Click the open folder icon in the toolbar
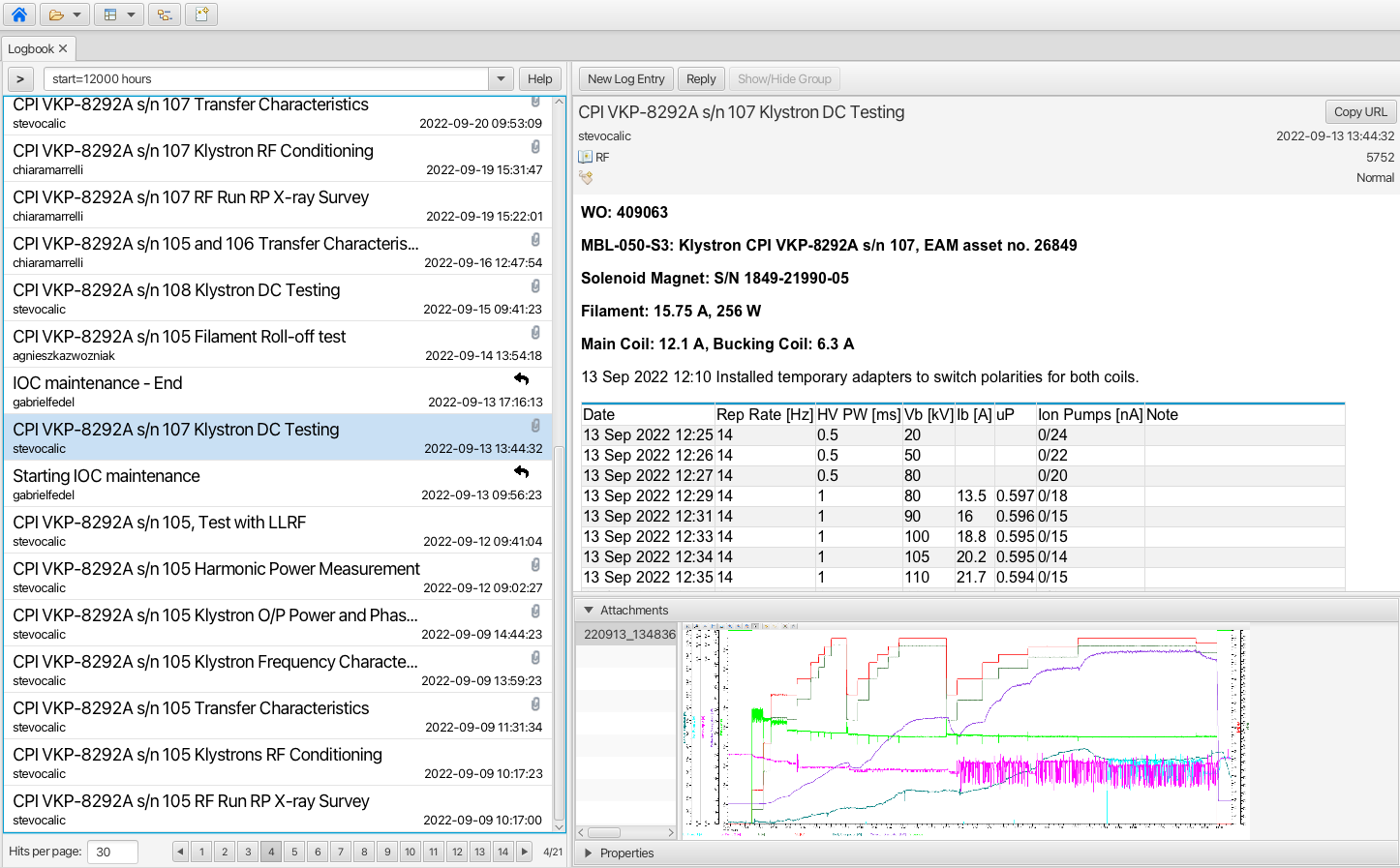The image size is (1400, 868). (57, 15)
